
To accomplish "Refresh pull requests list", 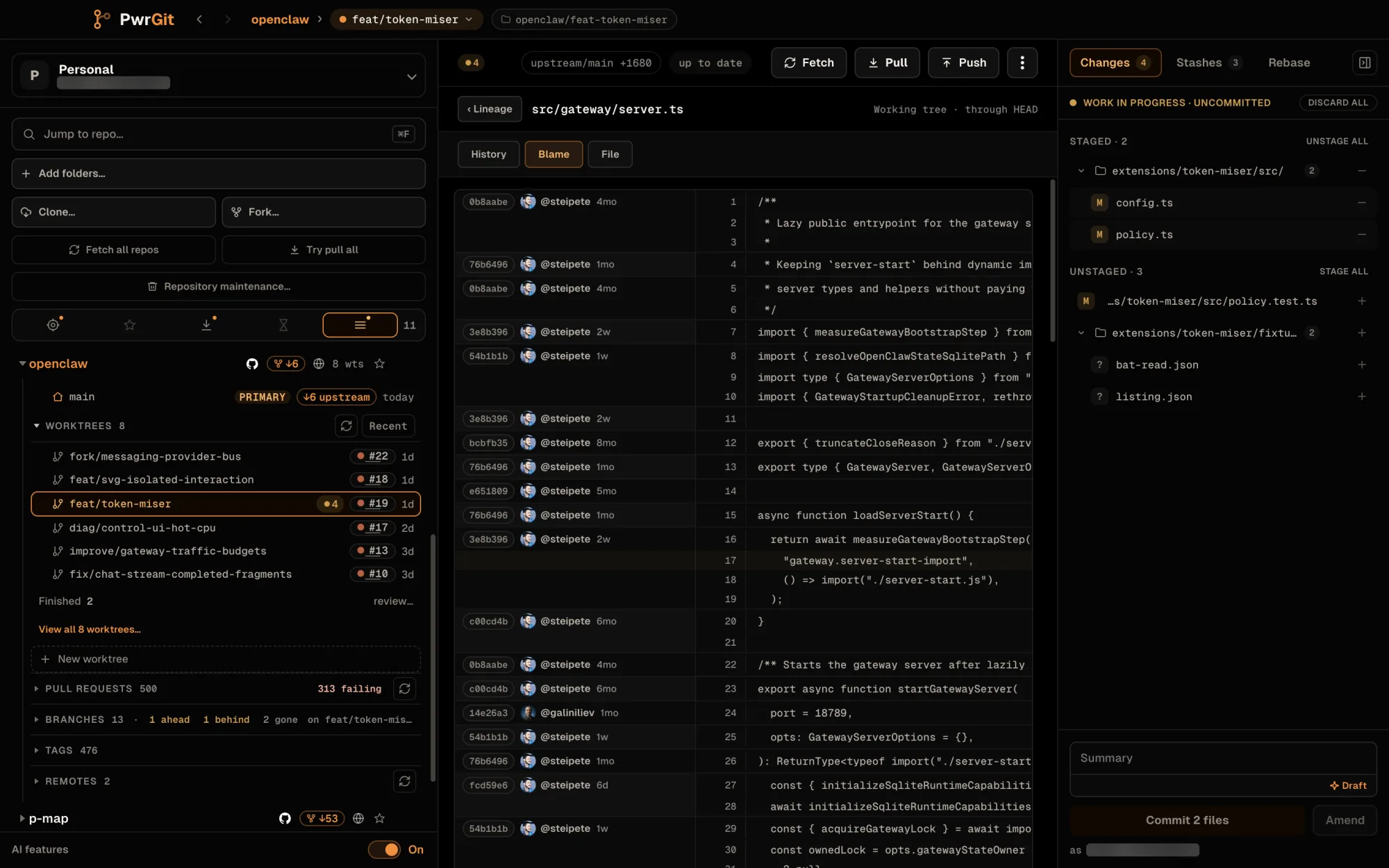I will coord(404,689).
